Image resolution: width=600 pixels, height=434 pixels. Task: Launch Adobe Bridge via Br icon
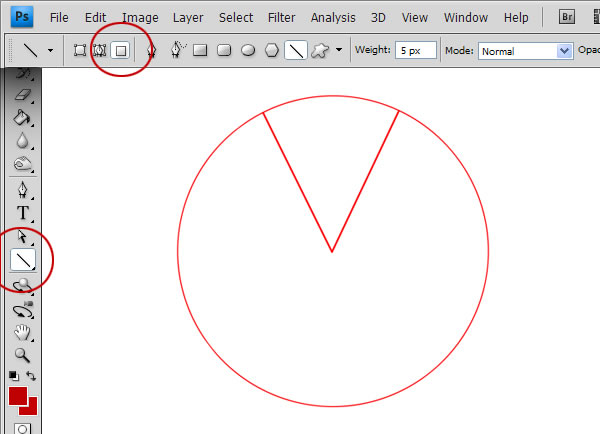click(567, 17)
